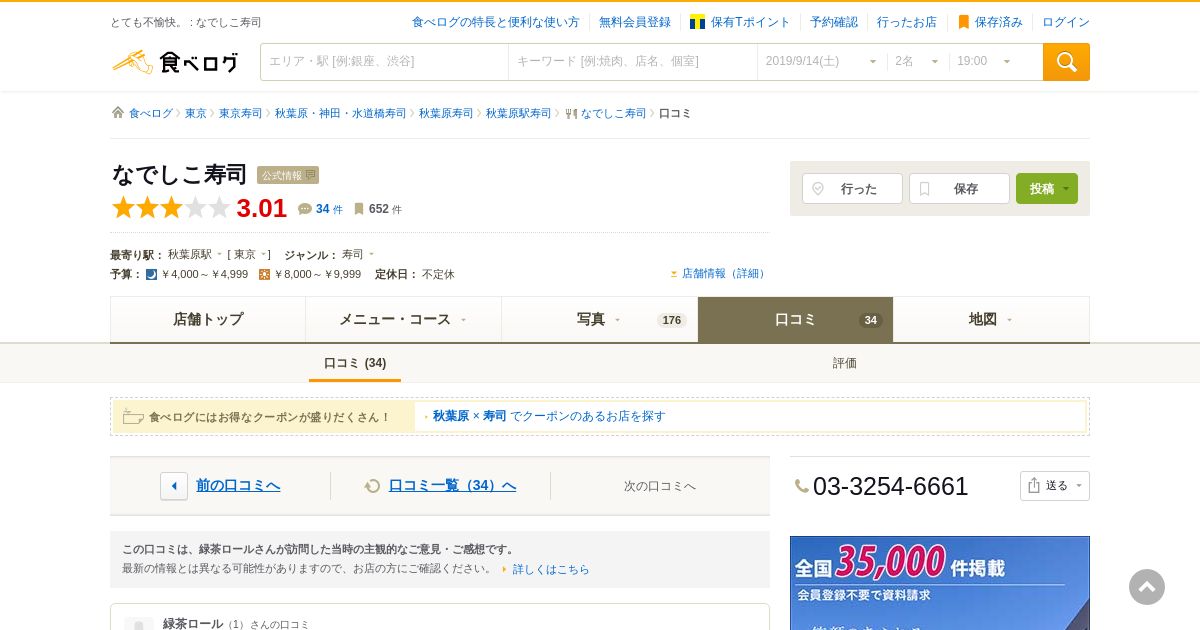This screenshot has height=630, width=1200.
Task: Select the 口コミ main tab
Action: [795, 320]
